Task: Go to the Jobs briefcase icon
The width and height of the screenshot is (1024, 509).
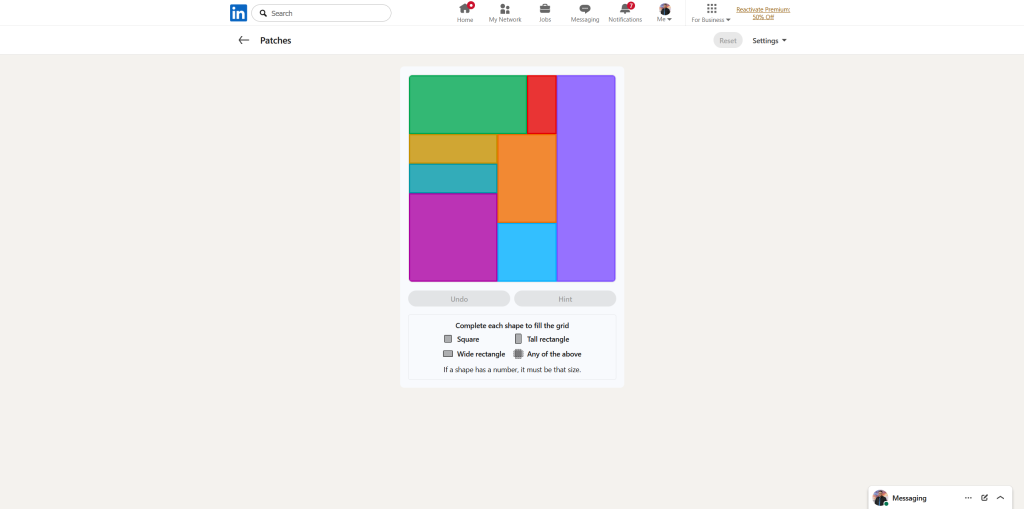Action: pos(545,8)
